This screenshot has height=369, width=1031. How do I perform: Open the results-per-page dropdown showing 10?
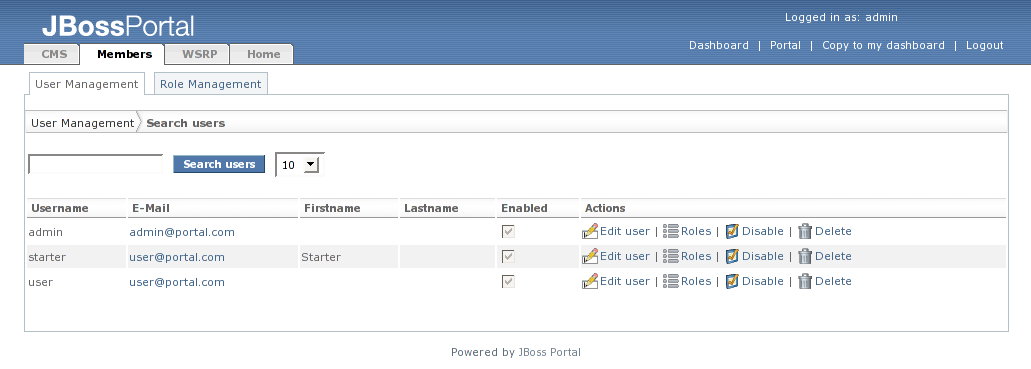click(x=300, y=165)
